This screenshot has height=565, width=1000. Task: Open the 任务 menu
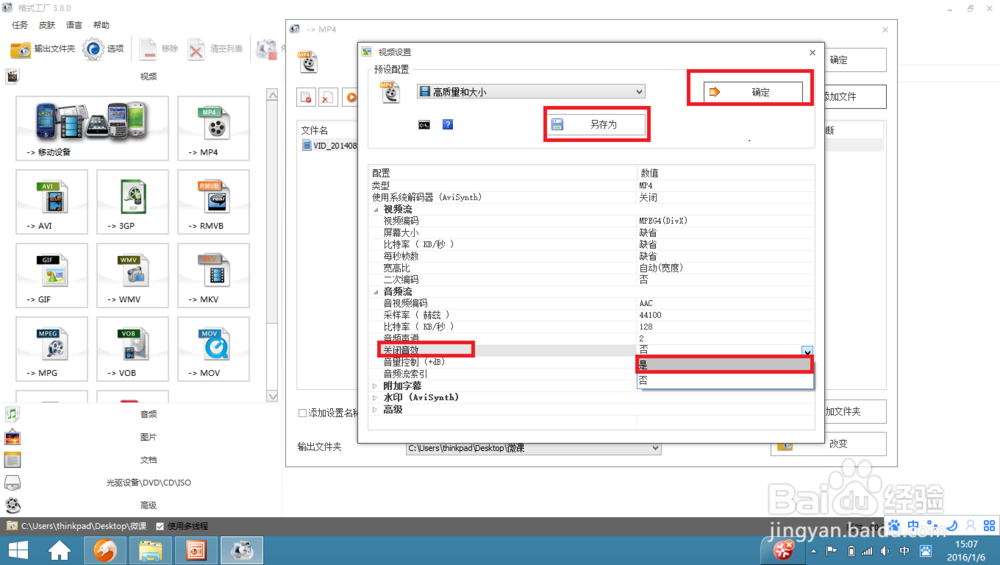click(x=20, y=25)
